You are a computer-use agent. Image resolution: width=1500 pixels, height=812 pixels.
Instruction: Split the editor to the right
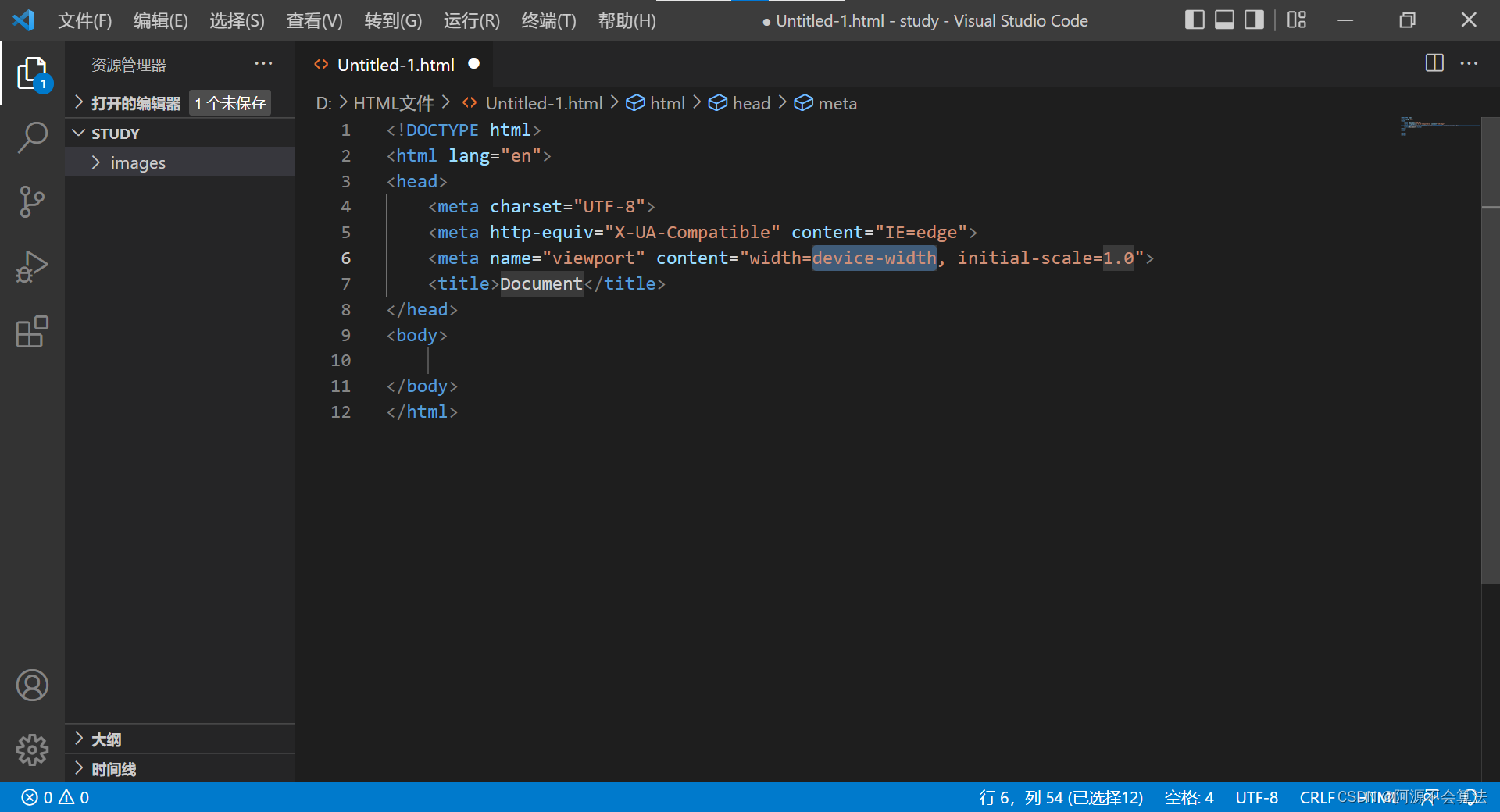tap(1434, 63)
